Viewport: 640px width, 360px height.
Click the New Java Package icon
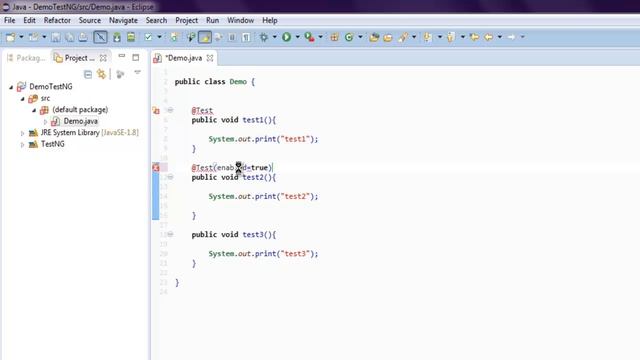pyautogui.click(x=334, y=37)
